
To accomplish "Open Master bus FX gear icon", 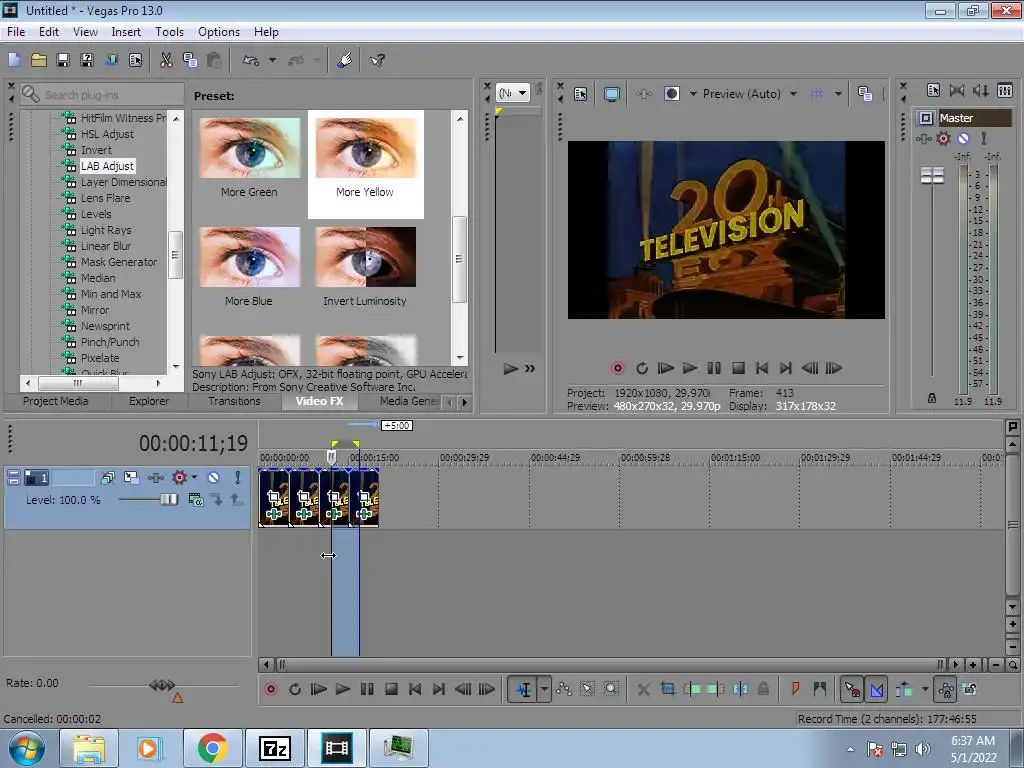I will 943,138.
